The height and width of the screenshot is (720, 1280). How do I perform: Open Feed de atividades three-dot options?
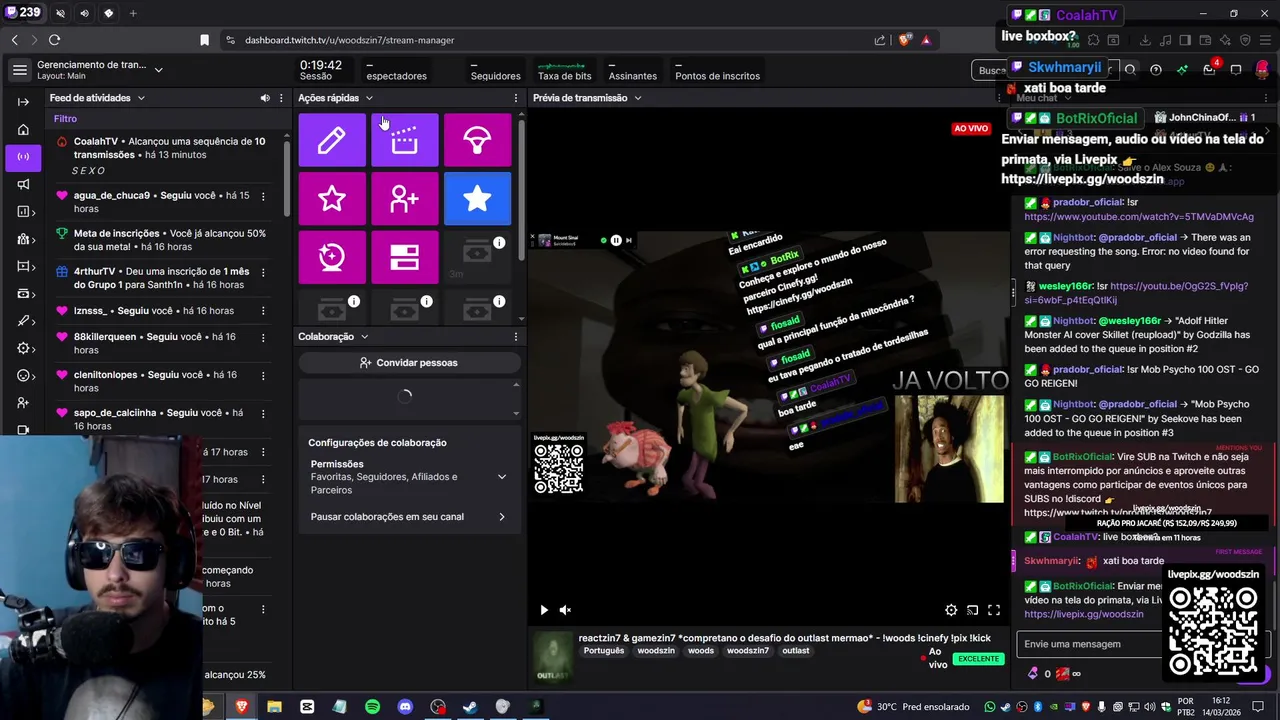[x=281, y=98]
